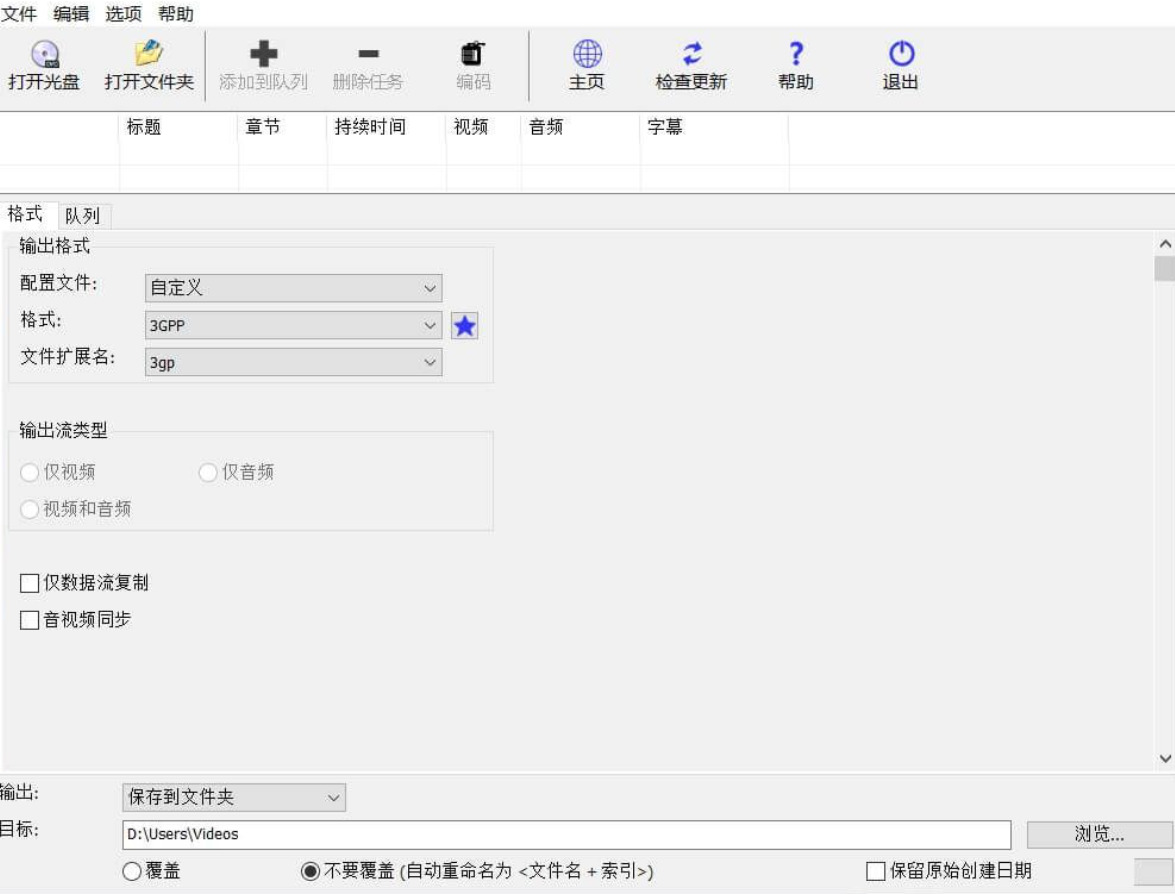Click the Video (视频) column header
Image resolution: width=1175 pixels, height=894 pixels.
pos(483,127)
